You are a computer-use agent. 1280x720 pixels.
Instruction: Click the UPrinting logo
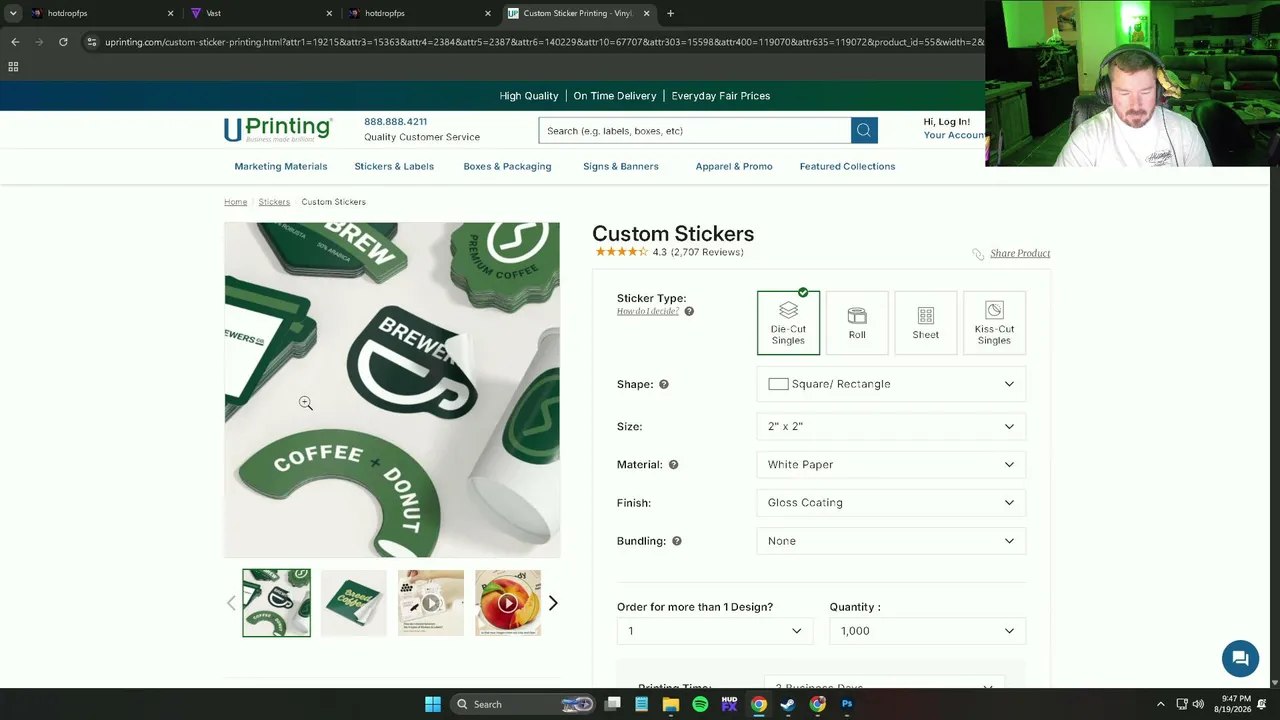[x=278, y=130]
